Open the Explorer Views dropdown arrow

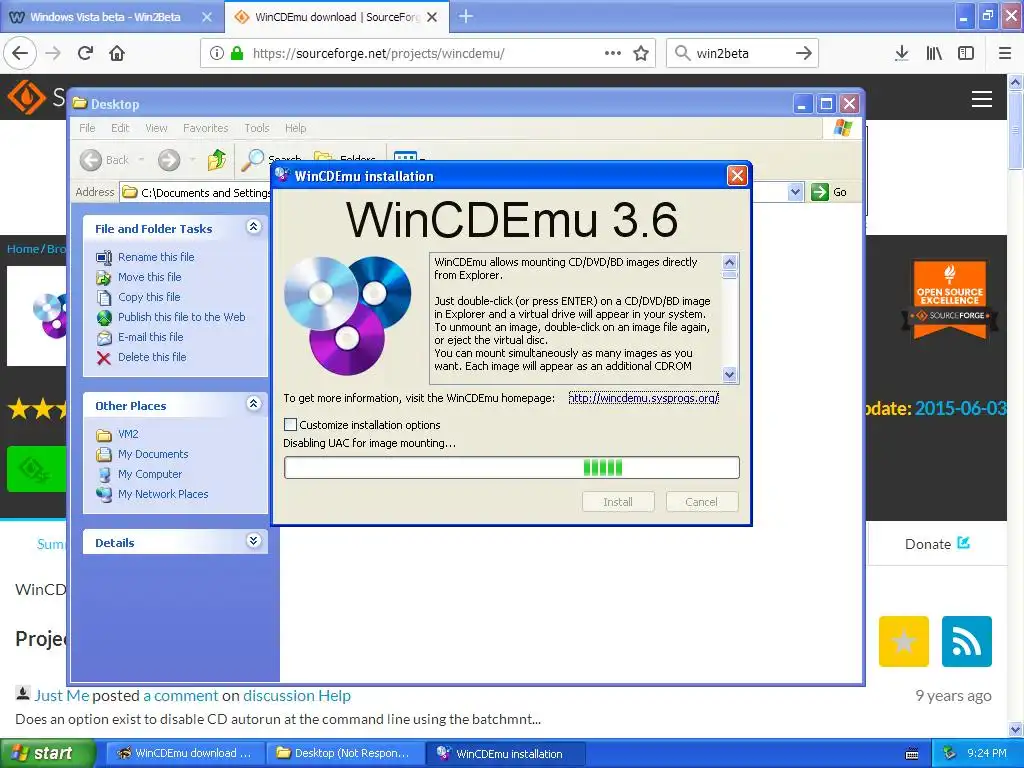click(x=423, y=159)
